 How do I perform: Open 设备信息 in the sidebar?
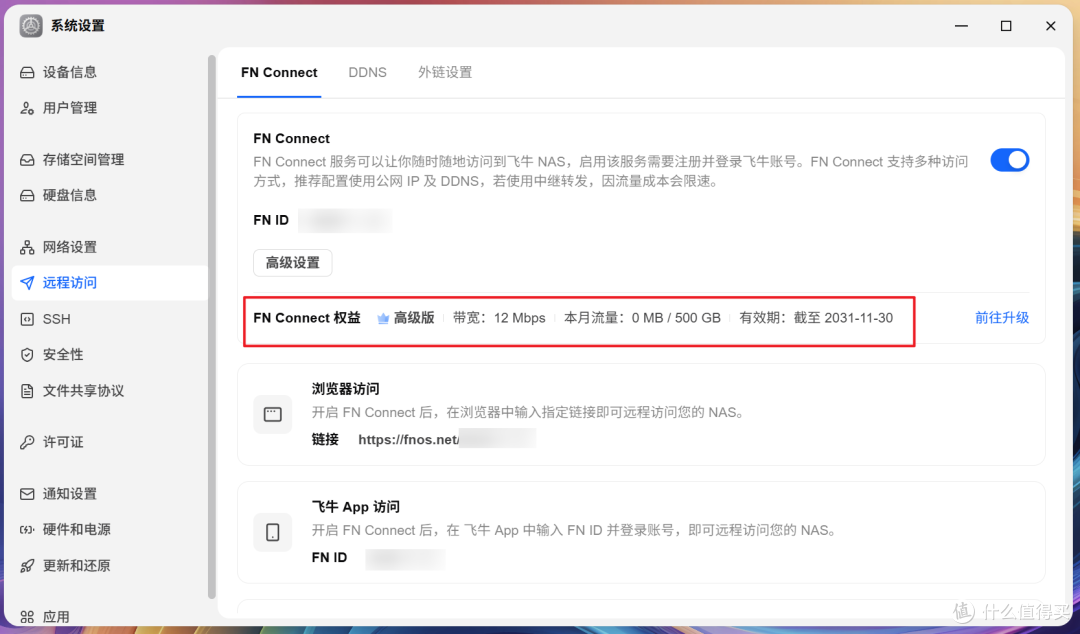click(110, 72)
